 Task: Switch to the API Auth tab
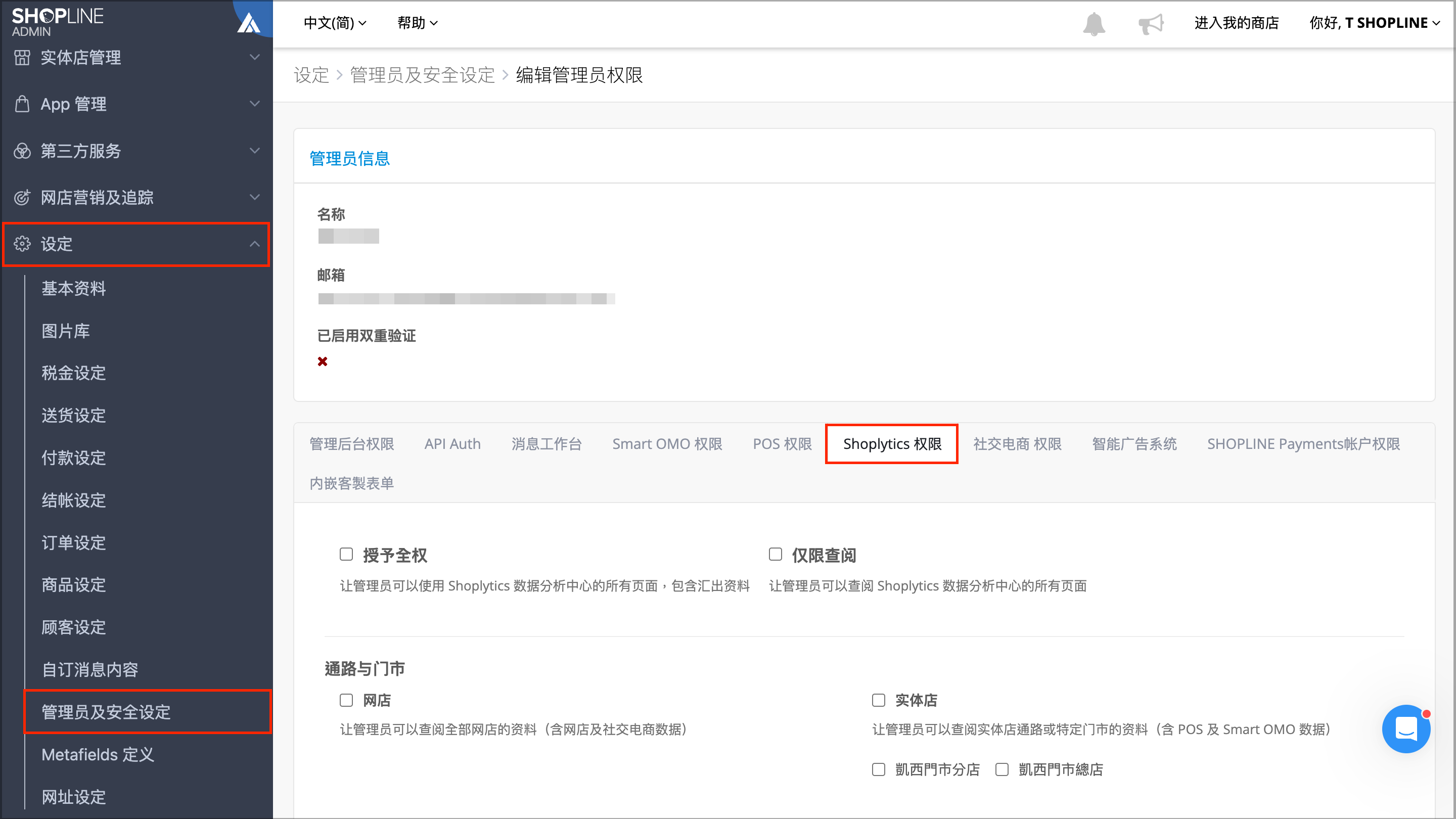[453, 444]
